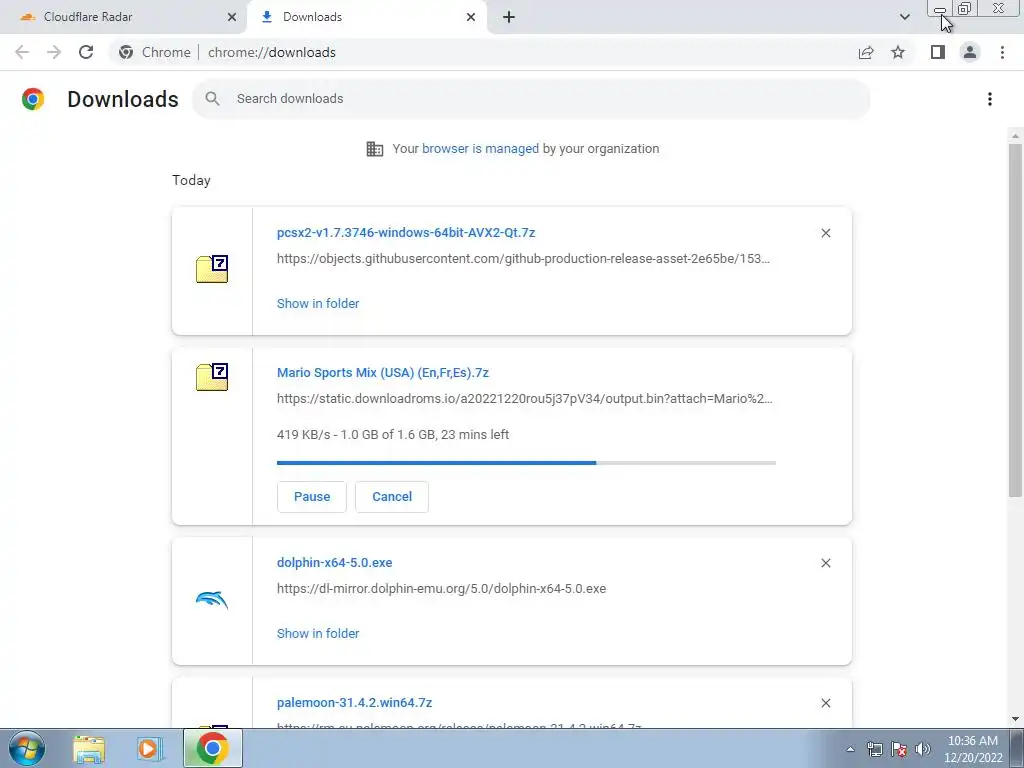Open the side panel icon

click(x=938, y=52)
